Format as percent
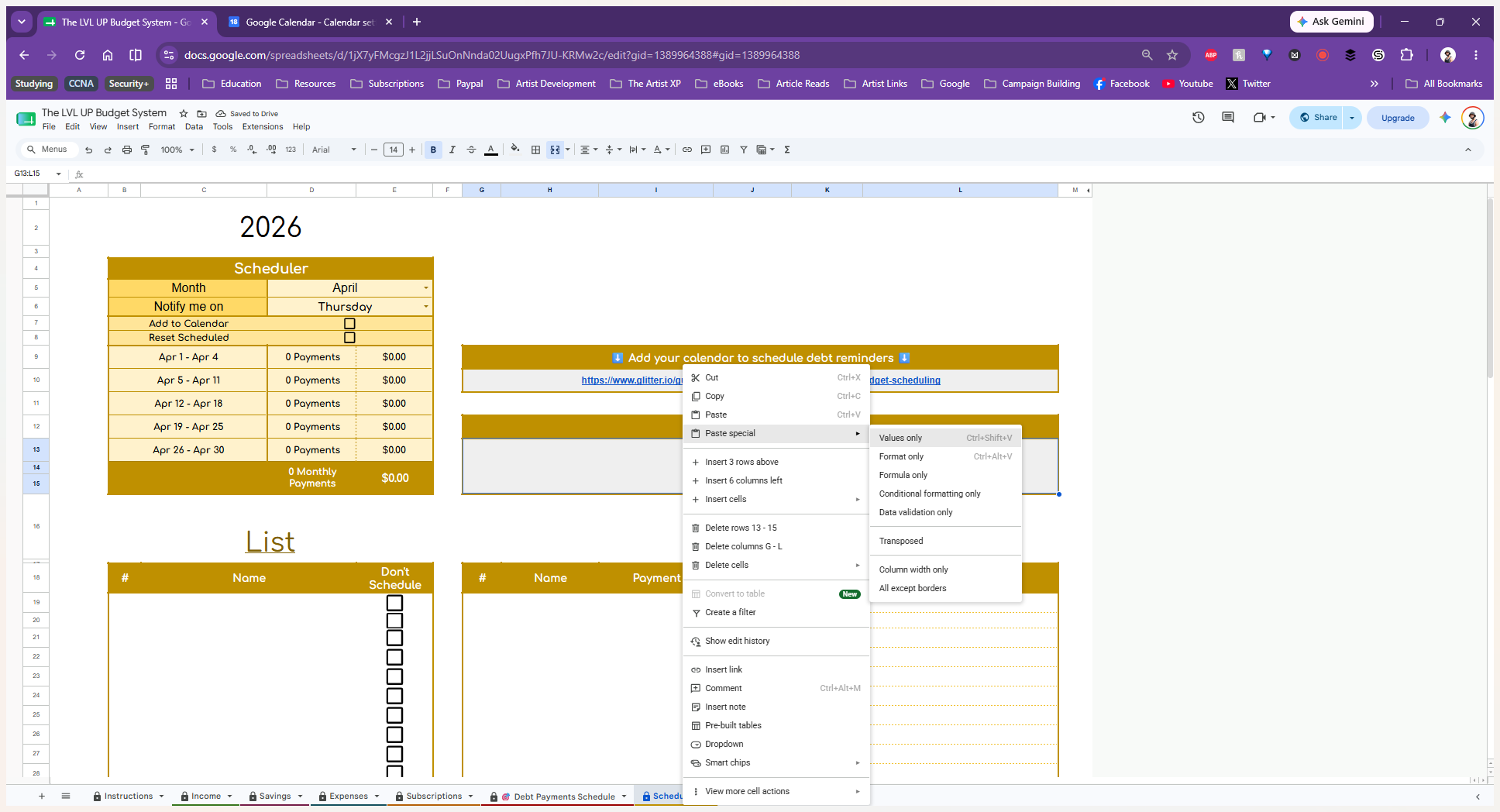The height and width of the screenshot is (812, 1500). pyautogui.click(x=233, y=150)
